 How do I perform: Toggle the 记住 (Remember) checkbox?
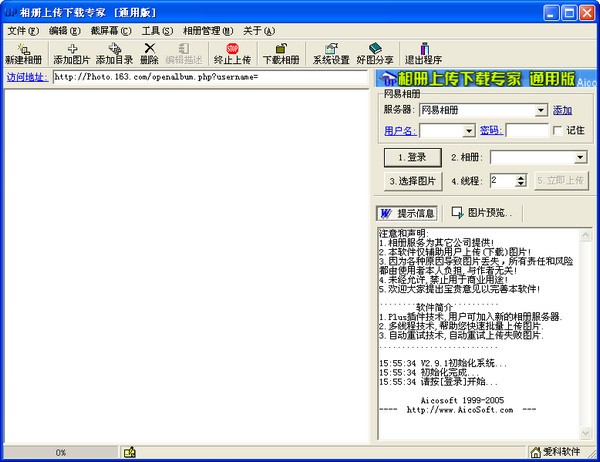click(558, 131)
